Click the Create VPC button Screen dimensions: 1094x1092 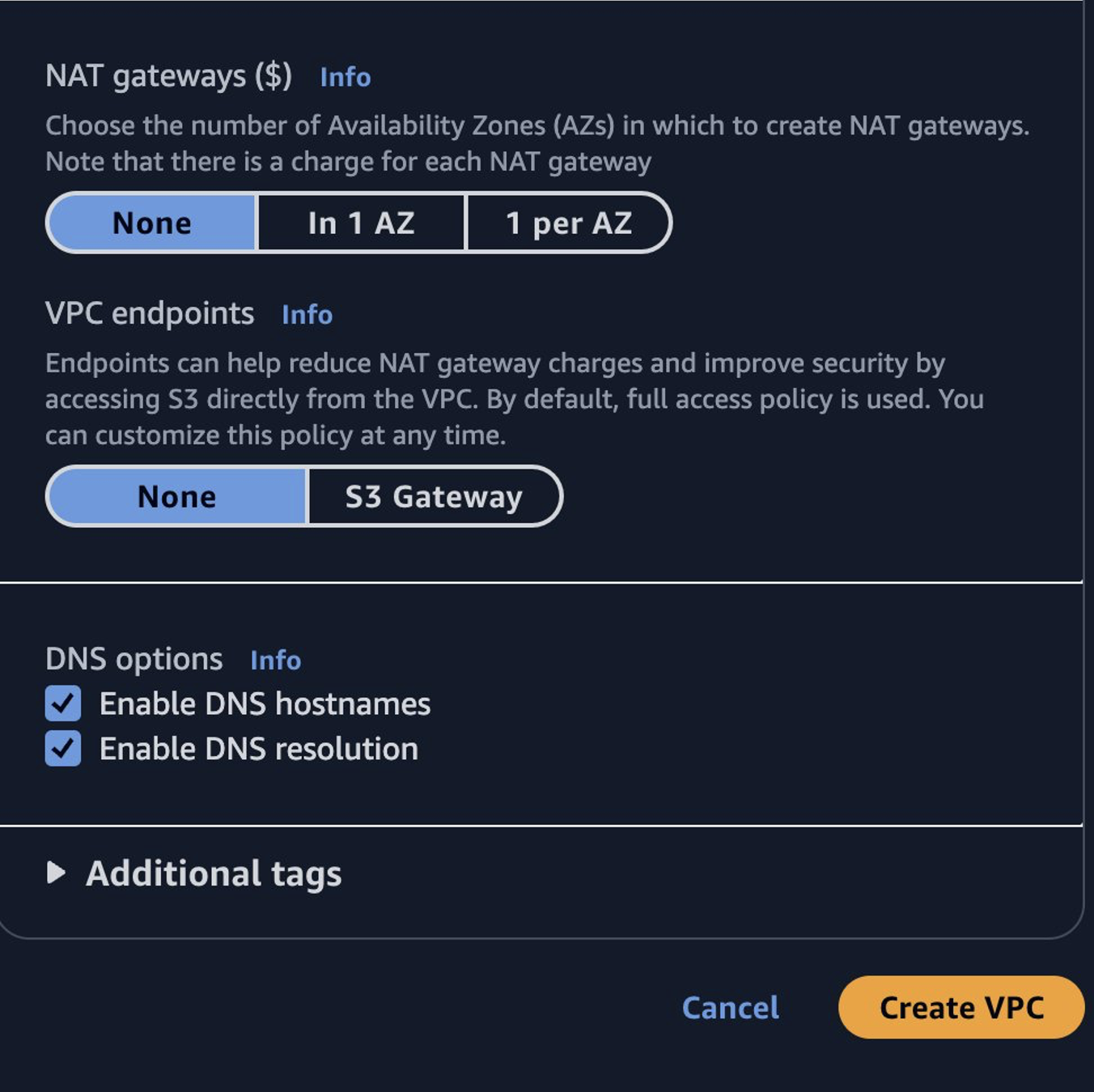[963, 1008]
